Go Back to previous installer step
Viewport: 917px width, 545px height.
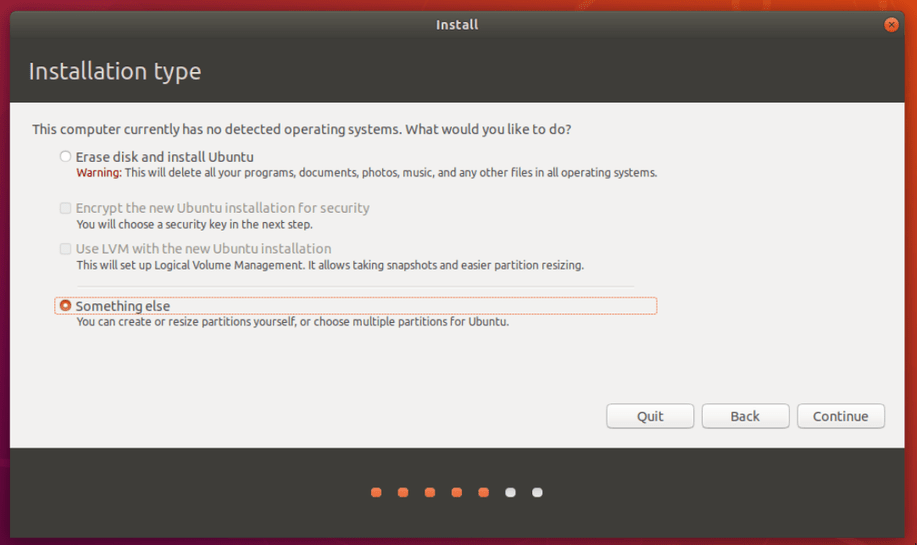tap(745, 416)
